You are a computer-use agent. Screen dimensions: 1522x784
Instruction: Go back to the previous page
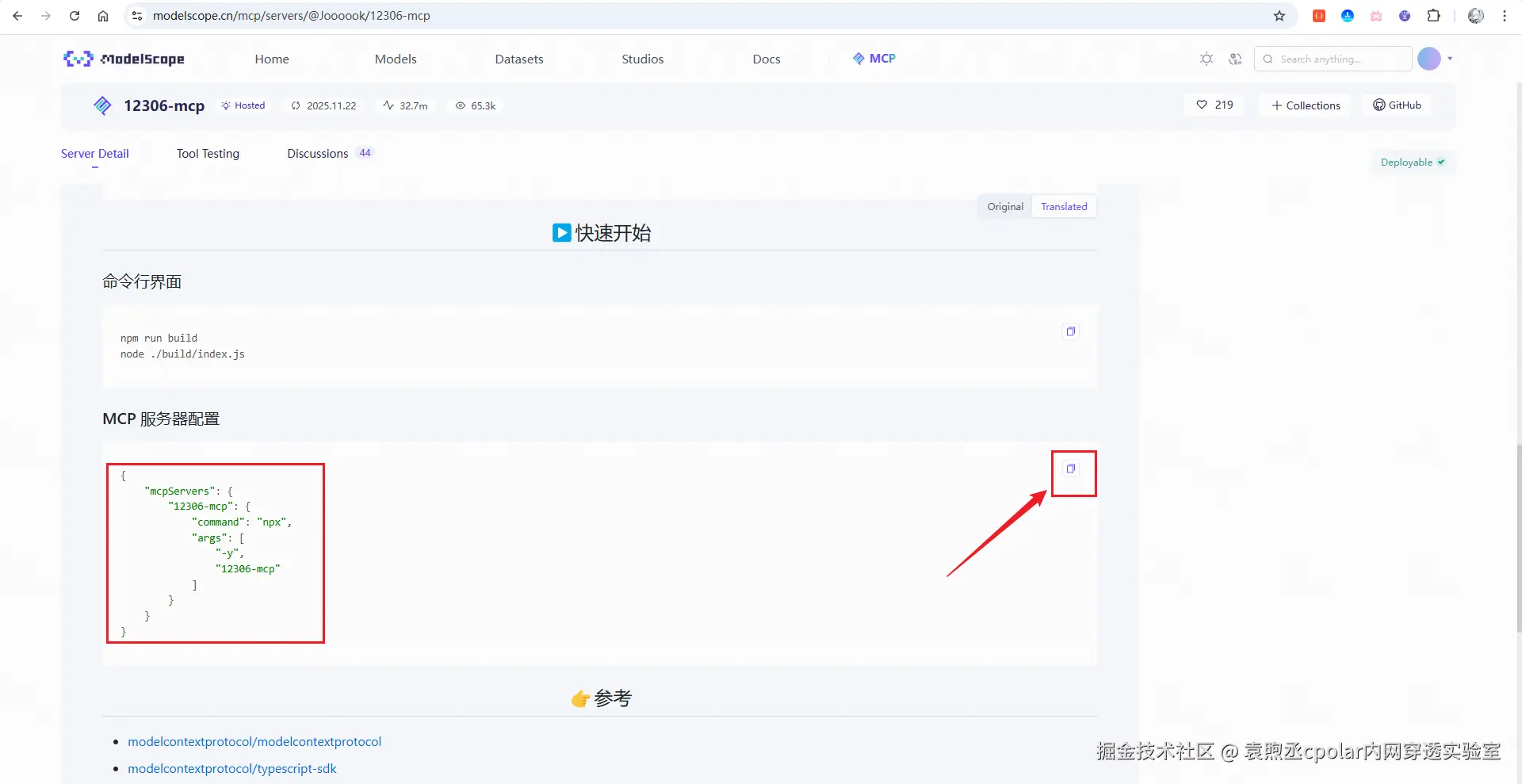[x=17, y=16]
